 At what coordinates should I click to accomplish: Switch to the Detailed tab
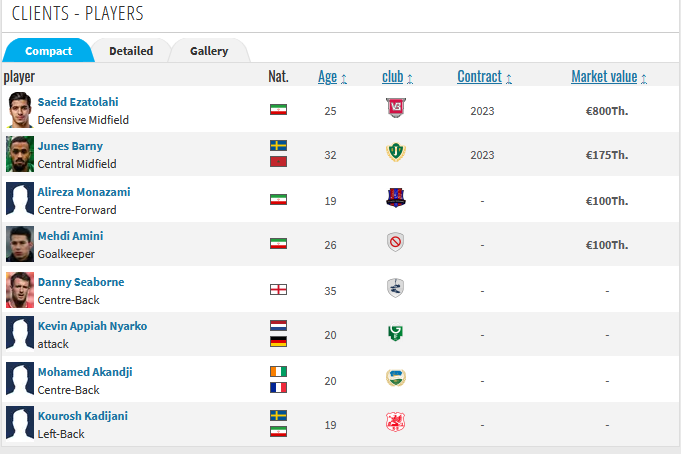131,51
